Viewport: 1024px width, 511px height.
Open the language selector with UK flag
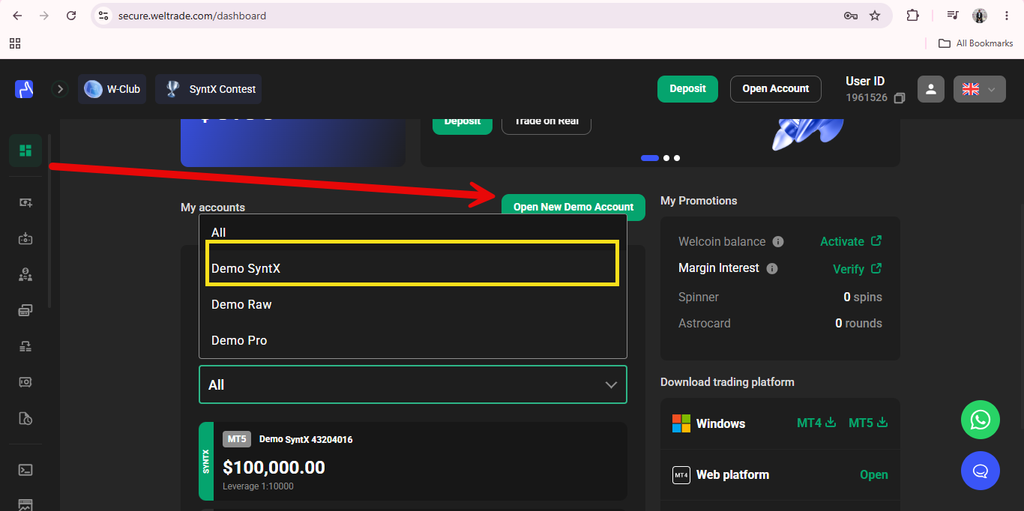(x=980, y=89)
